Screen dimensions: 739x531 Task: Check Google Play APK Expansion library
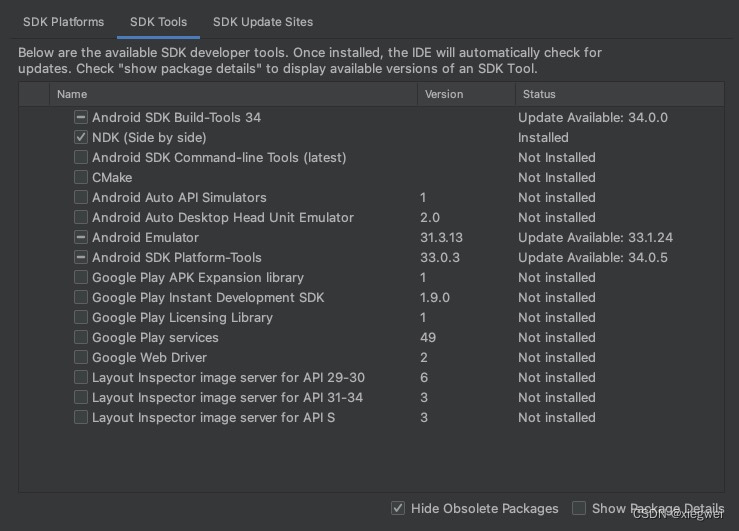click(x=81, y=277)
